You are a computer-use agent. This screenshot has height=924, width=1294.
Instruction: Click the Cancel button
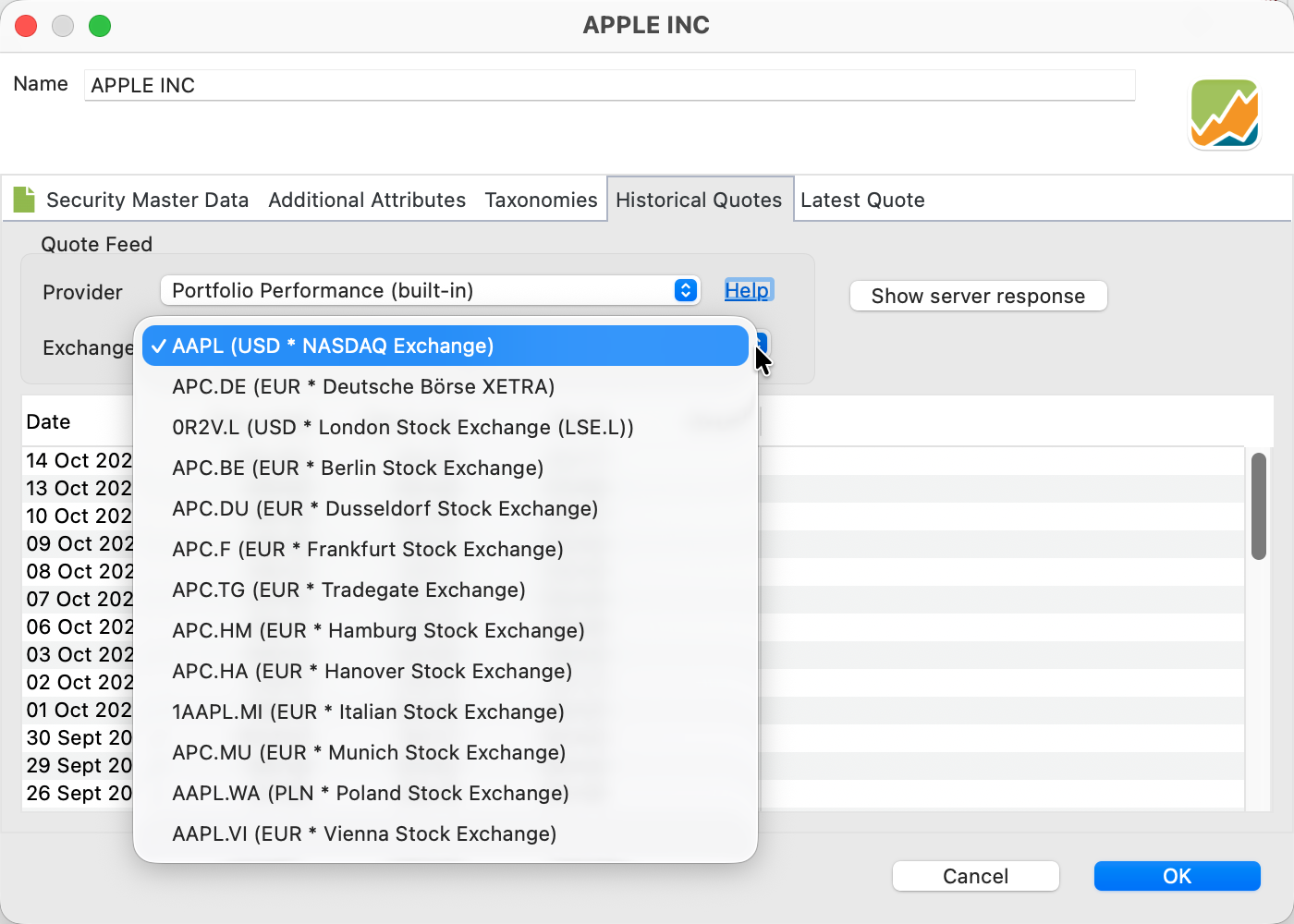point(975,876)
